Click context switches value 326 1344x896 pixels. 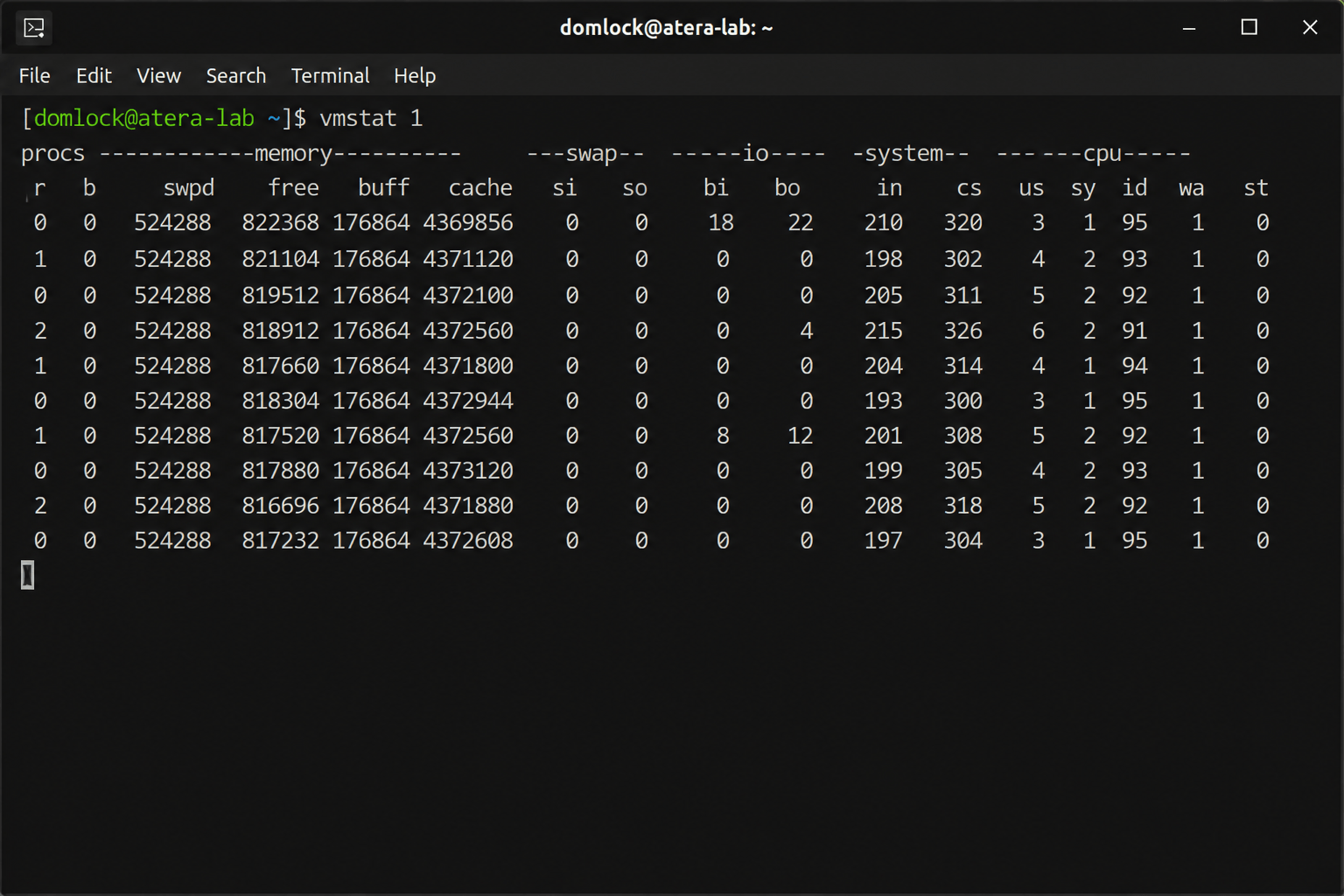962,332
